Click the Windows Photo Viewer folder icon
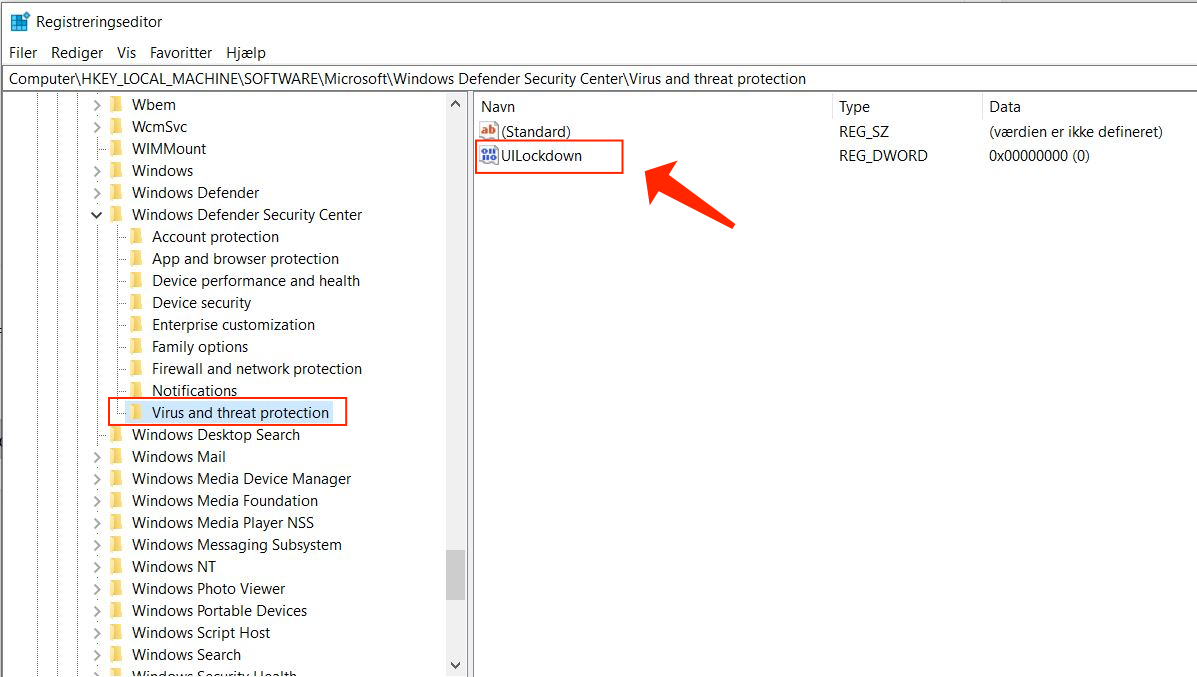 (x=117, y=588)
